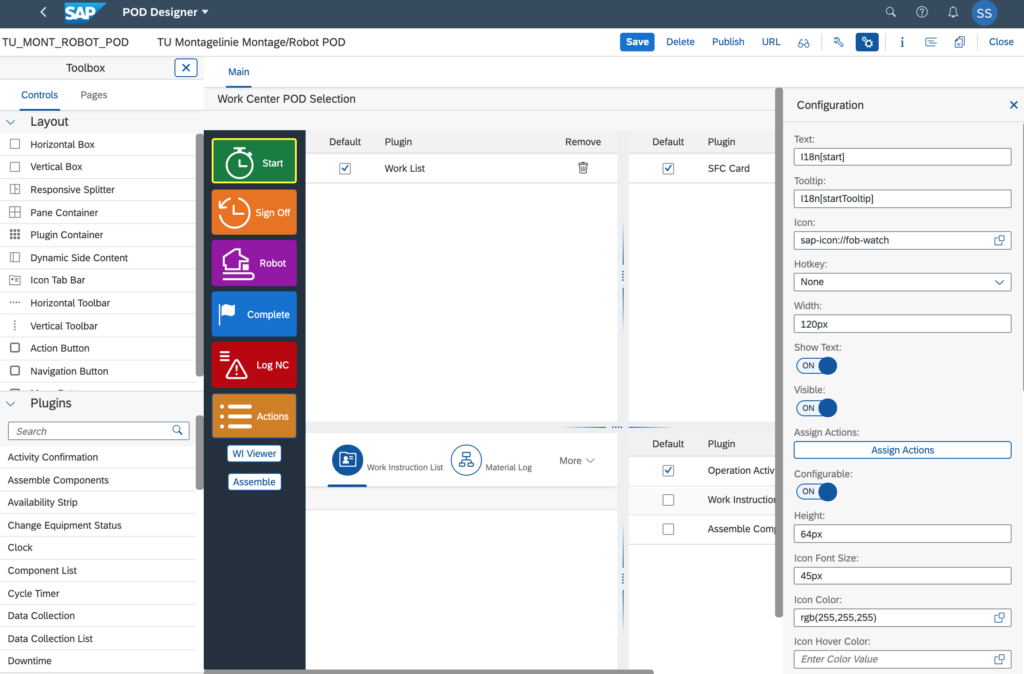Uncheck Default checkbox for Work List
The height and width of the screenshot is (674, 1024).
(x=345, y=169)
